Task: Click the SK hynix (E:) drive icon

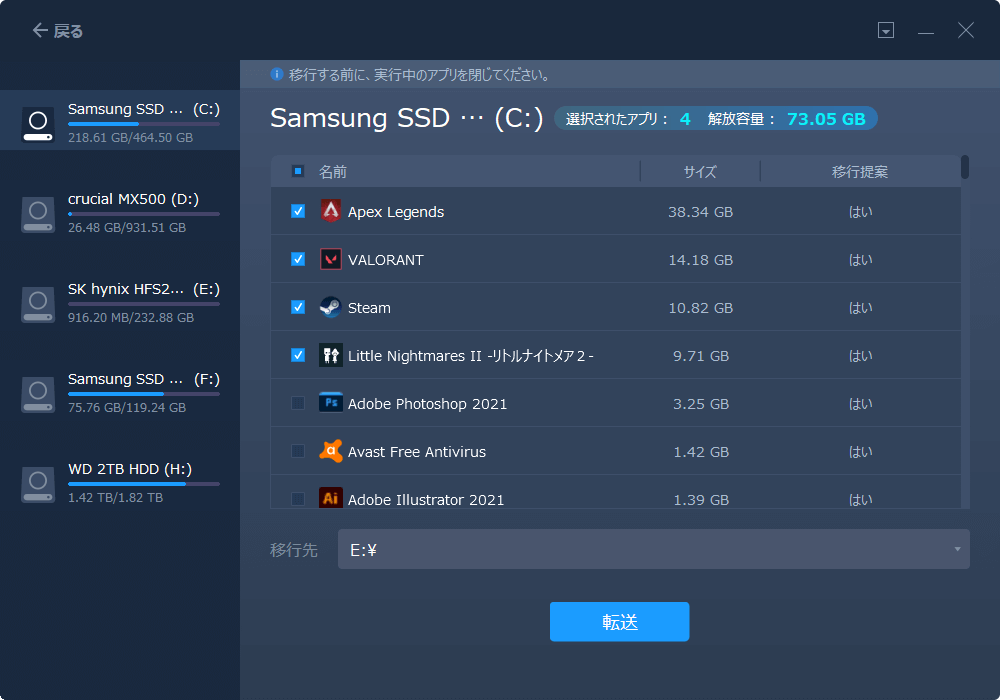Action: point(38,303)
